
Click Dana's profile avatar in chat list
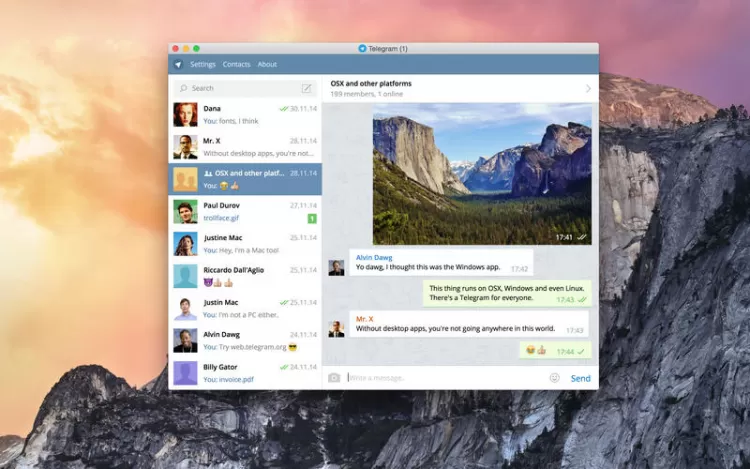click(x=185, y=114)
